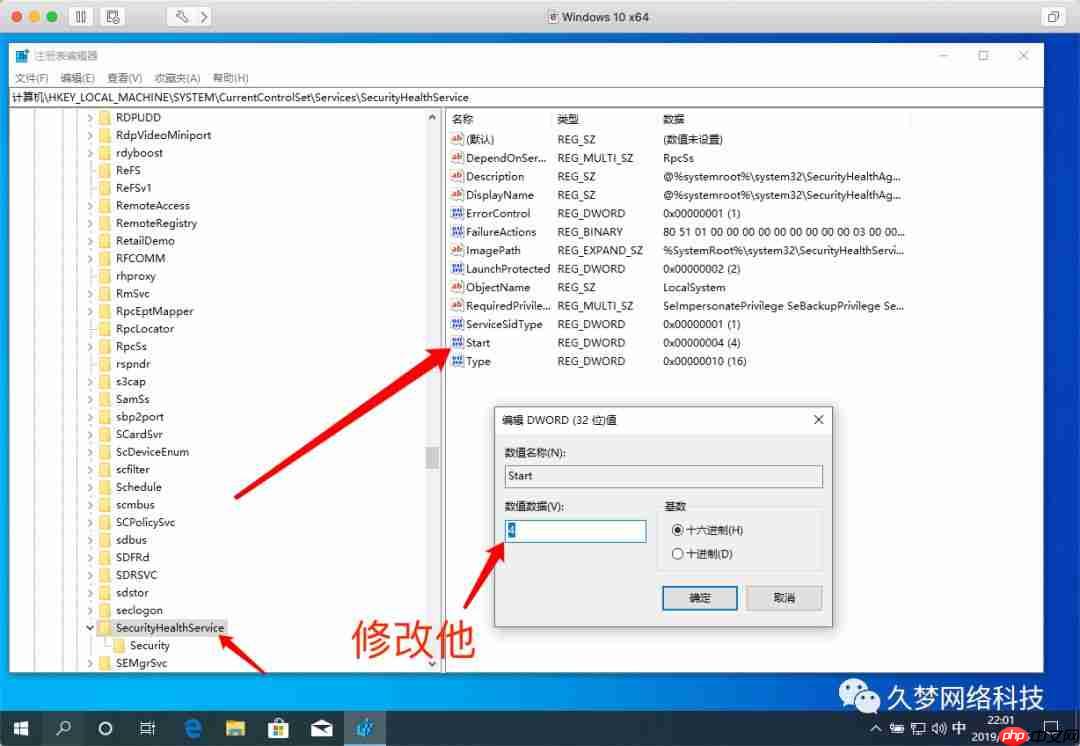
Task: Open the 查看(V) menu
Action: click(111, 77)
